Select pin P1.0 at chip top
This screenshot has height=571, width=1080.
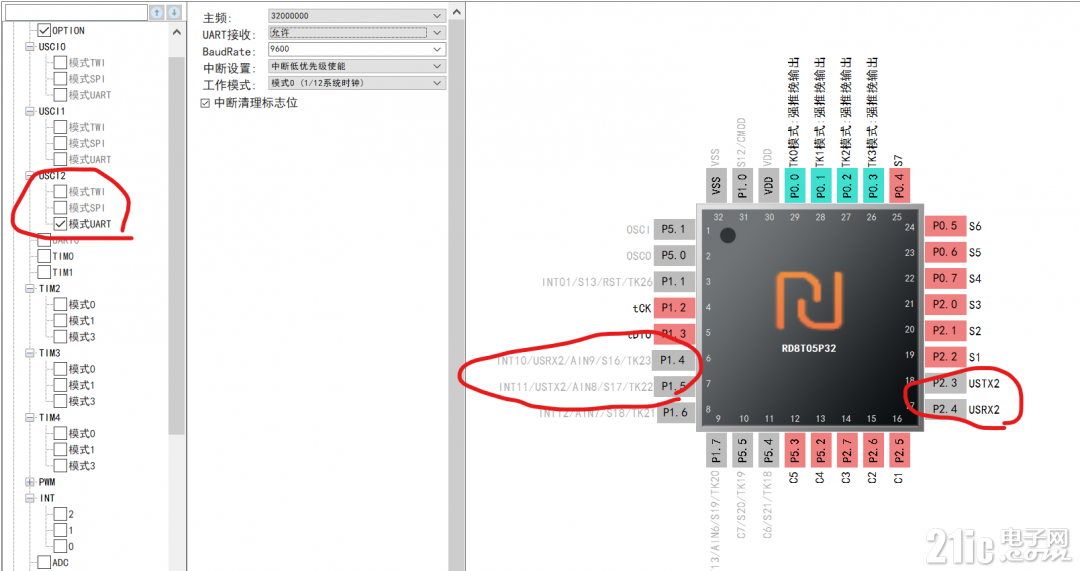tap(742, 185)
